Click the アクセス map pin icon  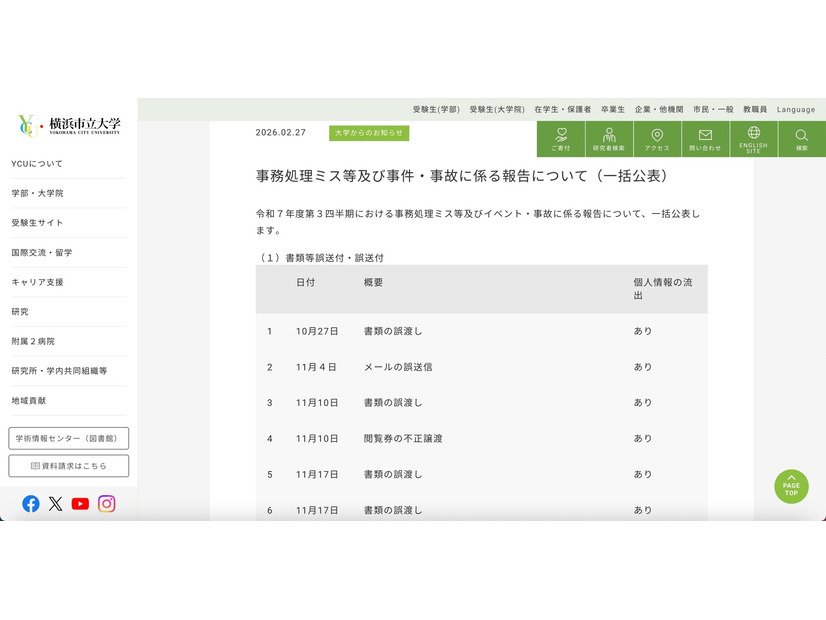click(657, 137)
